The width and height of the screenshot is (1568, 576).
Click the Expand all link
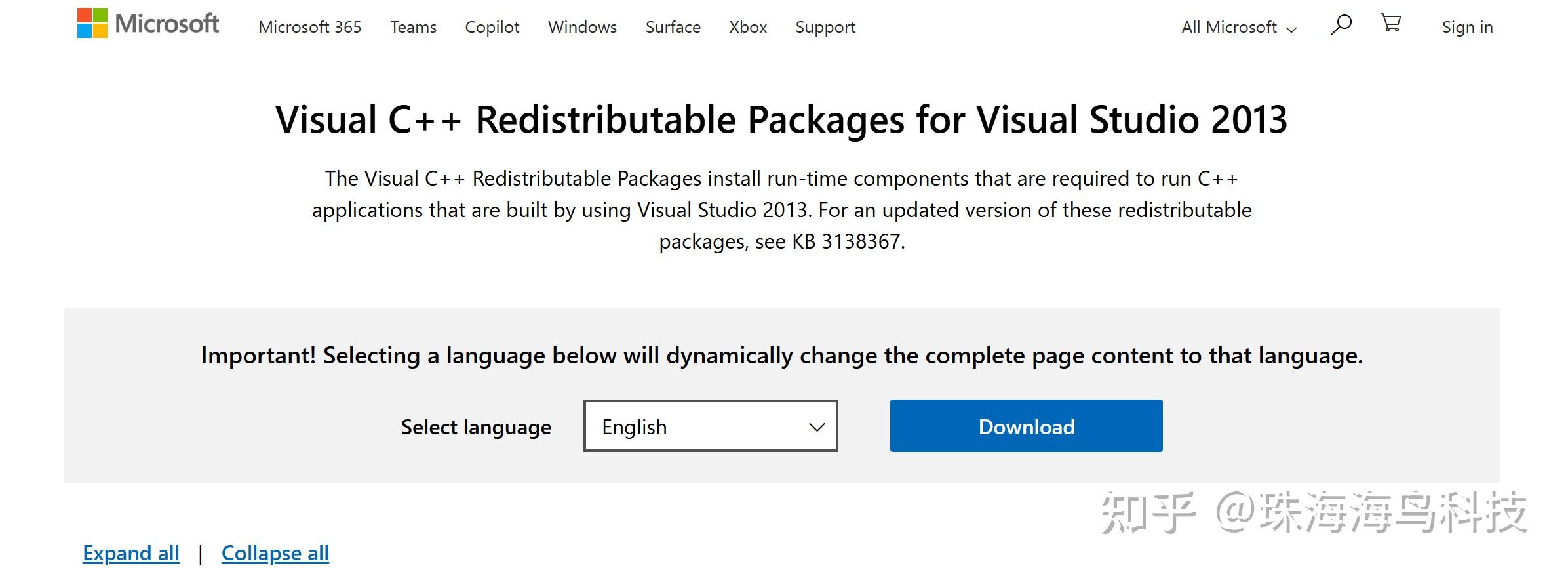130,553
